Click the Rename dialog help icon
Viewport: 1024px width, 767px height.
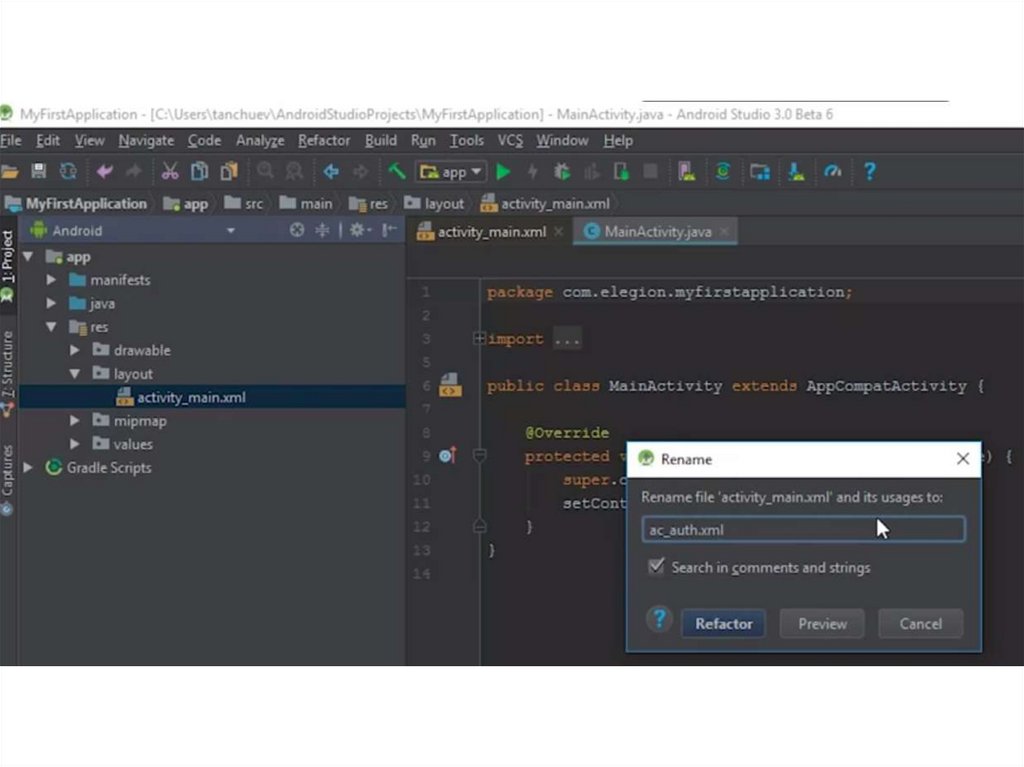click(658, 620)
